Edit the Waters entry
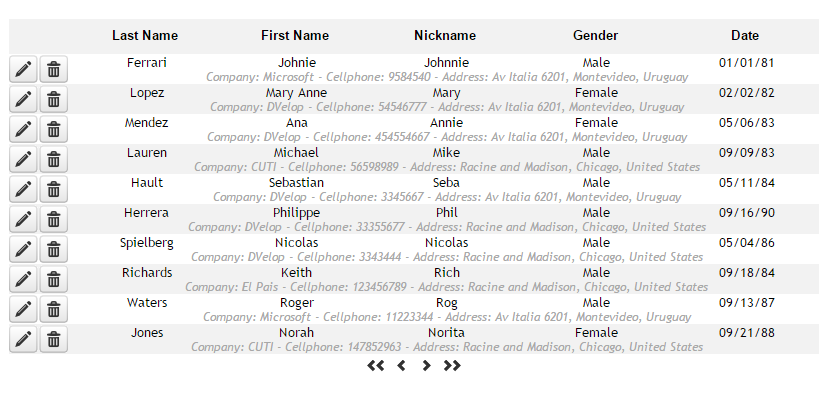This screenshot has width=832, height=399. pyautogui.click(x=23, y=309)
